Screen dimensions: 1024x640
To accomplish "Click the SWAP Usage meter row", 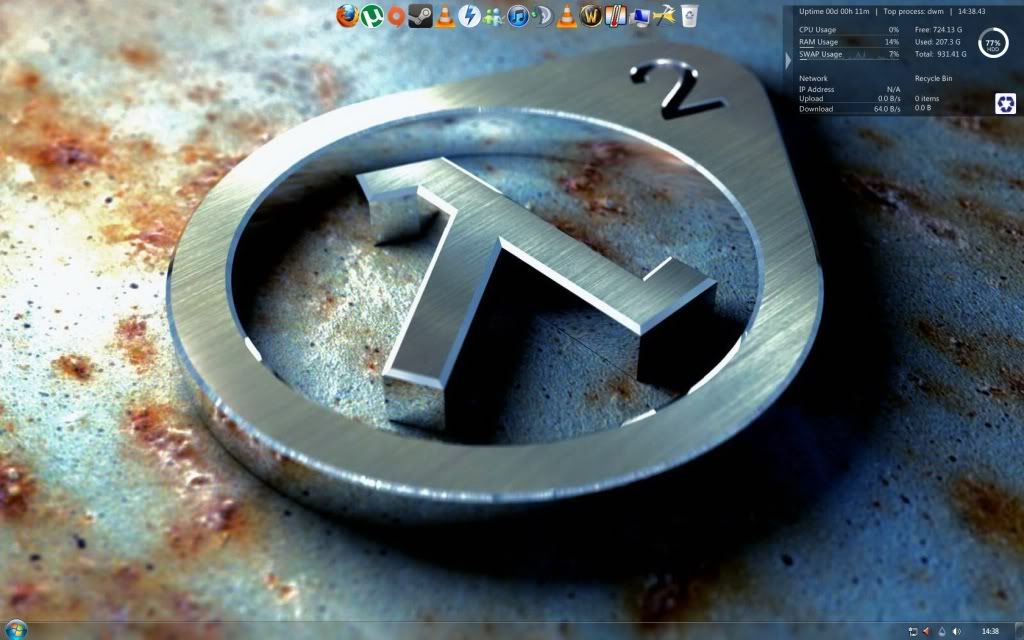I will pyautogui.click(x=849, y=54).
